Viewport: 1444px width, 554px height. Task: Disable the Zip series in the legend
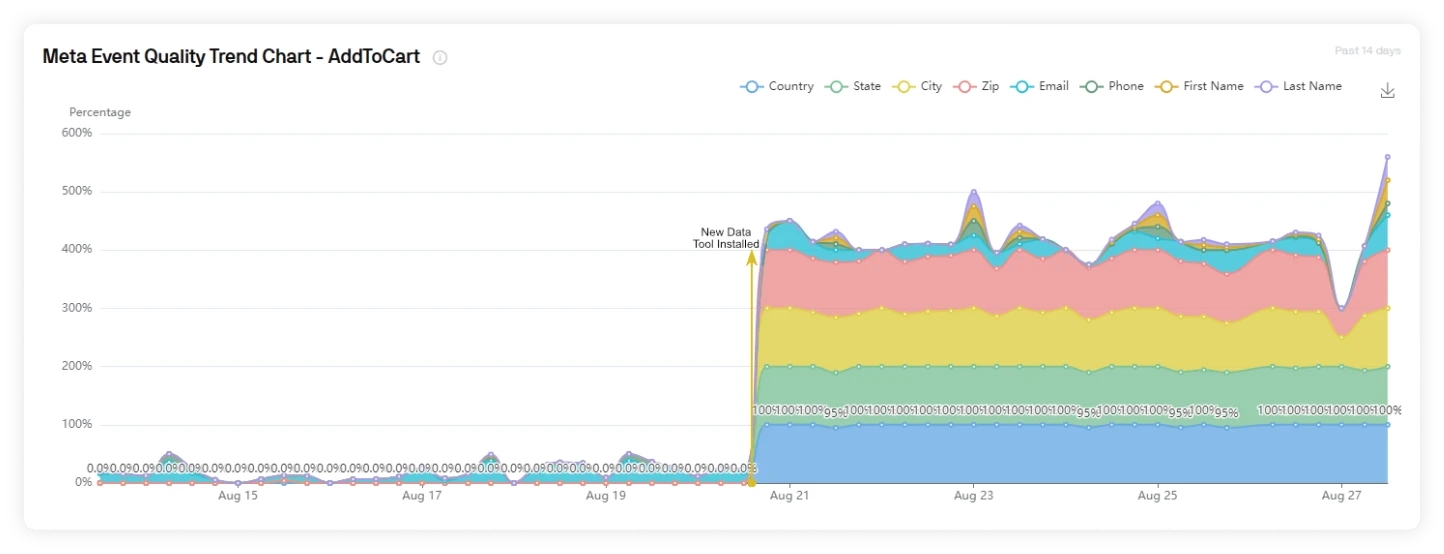[977, 87]
